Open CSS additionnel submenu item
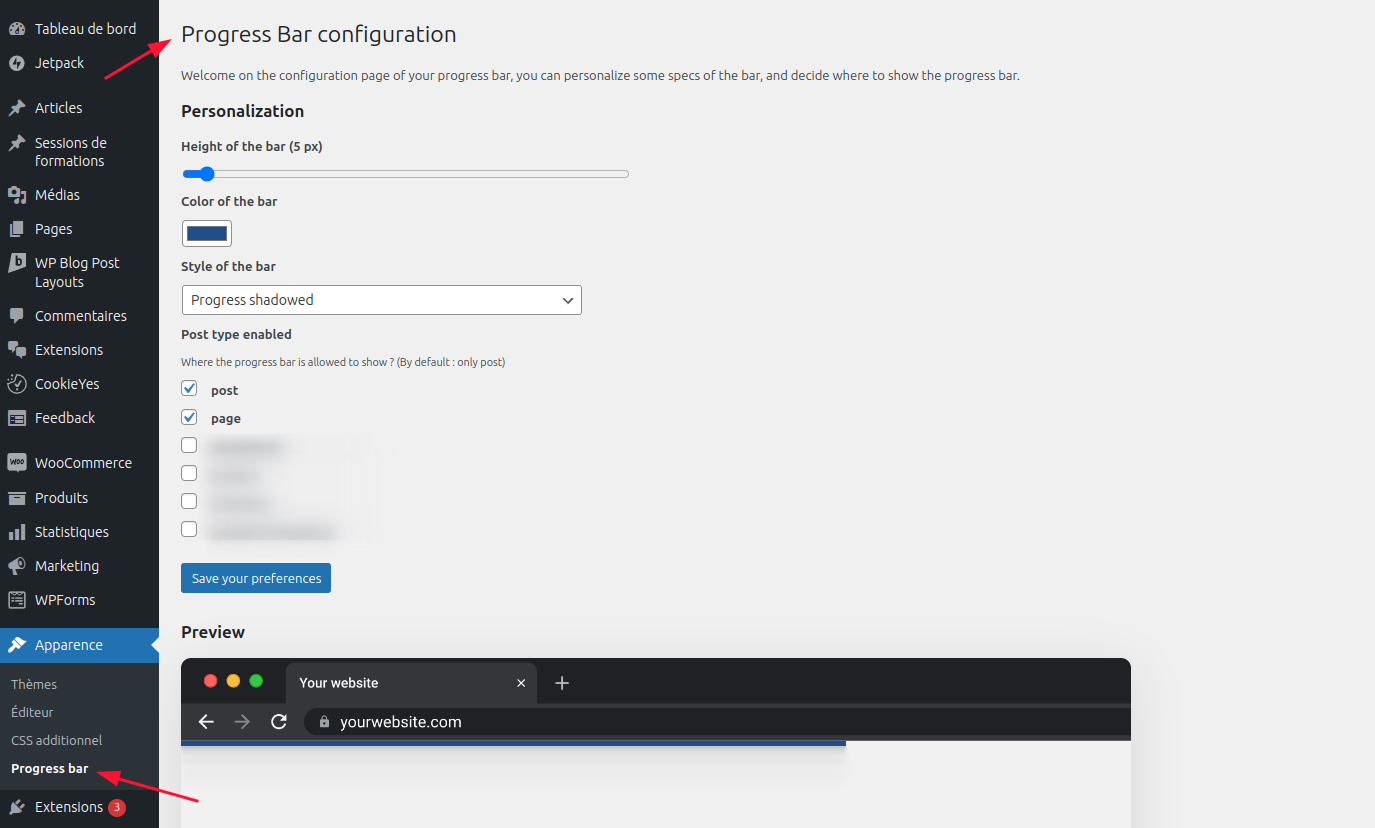The height and width of the screenshot is (828, 1375). click(x=57, y=741)
